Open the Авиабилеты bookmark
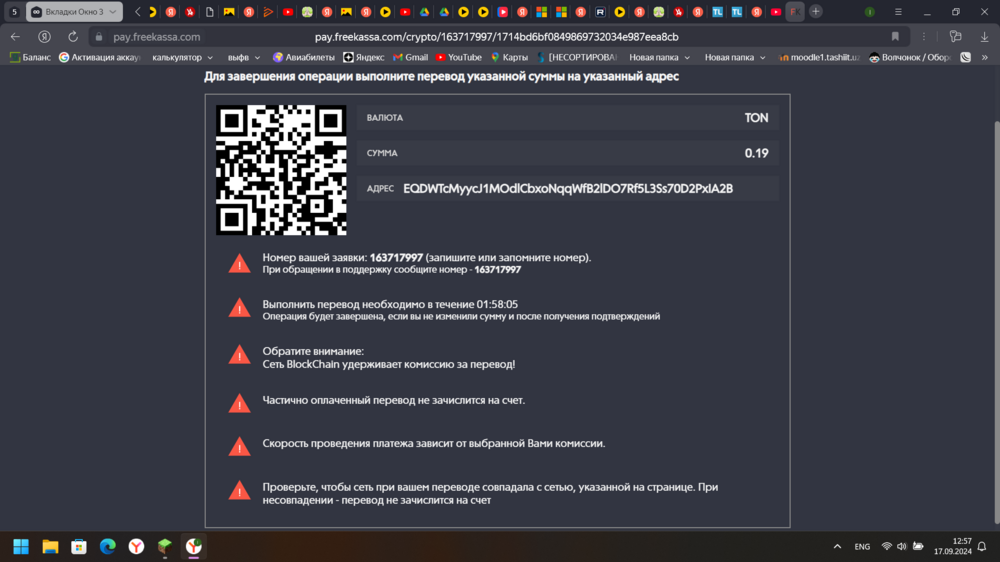 [304, 57]
